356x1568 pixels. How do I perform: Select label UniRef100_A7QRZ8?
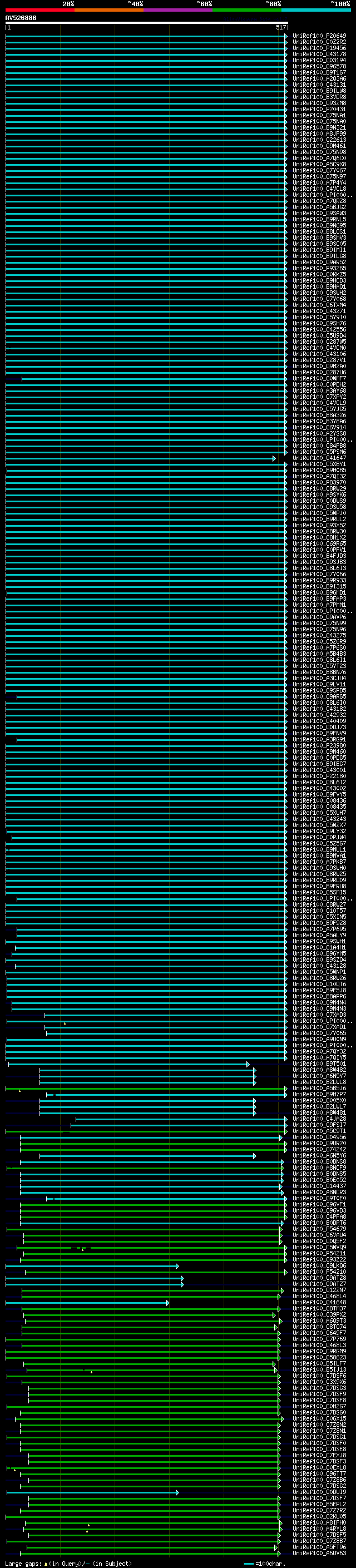(x=319, y=201)
